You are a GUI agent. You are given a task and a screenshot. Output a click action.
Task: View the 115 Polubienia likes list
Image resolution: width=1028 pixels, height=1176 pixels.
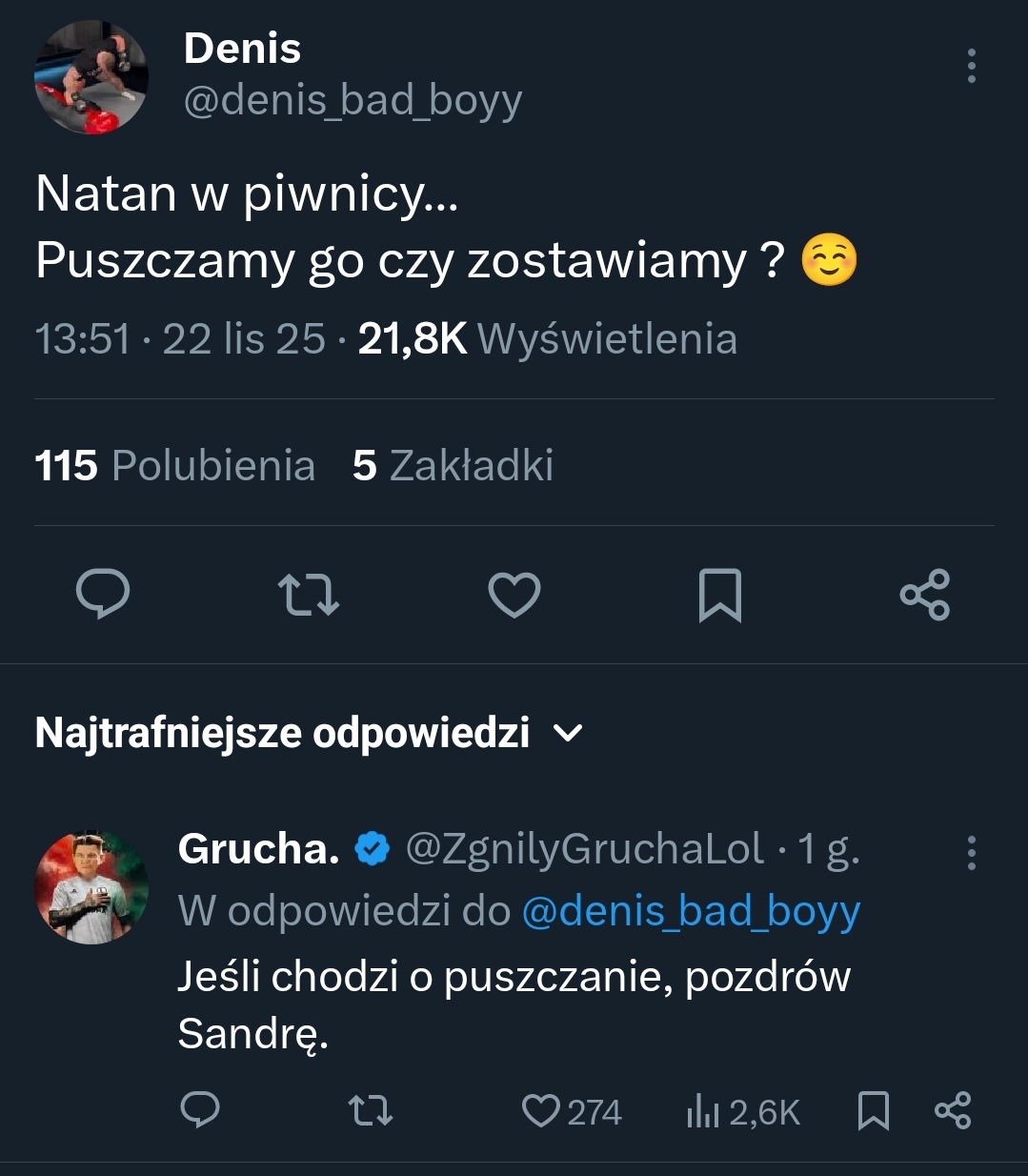[174, 465]
